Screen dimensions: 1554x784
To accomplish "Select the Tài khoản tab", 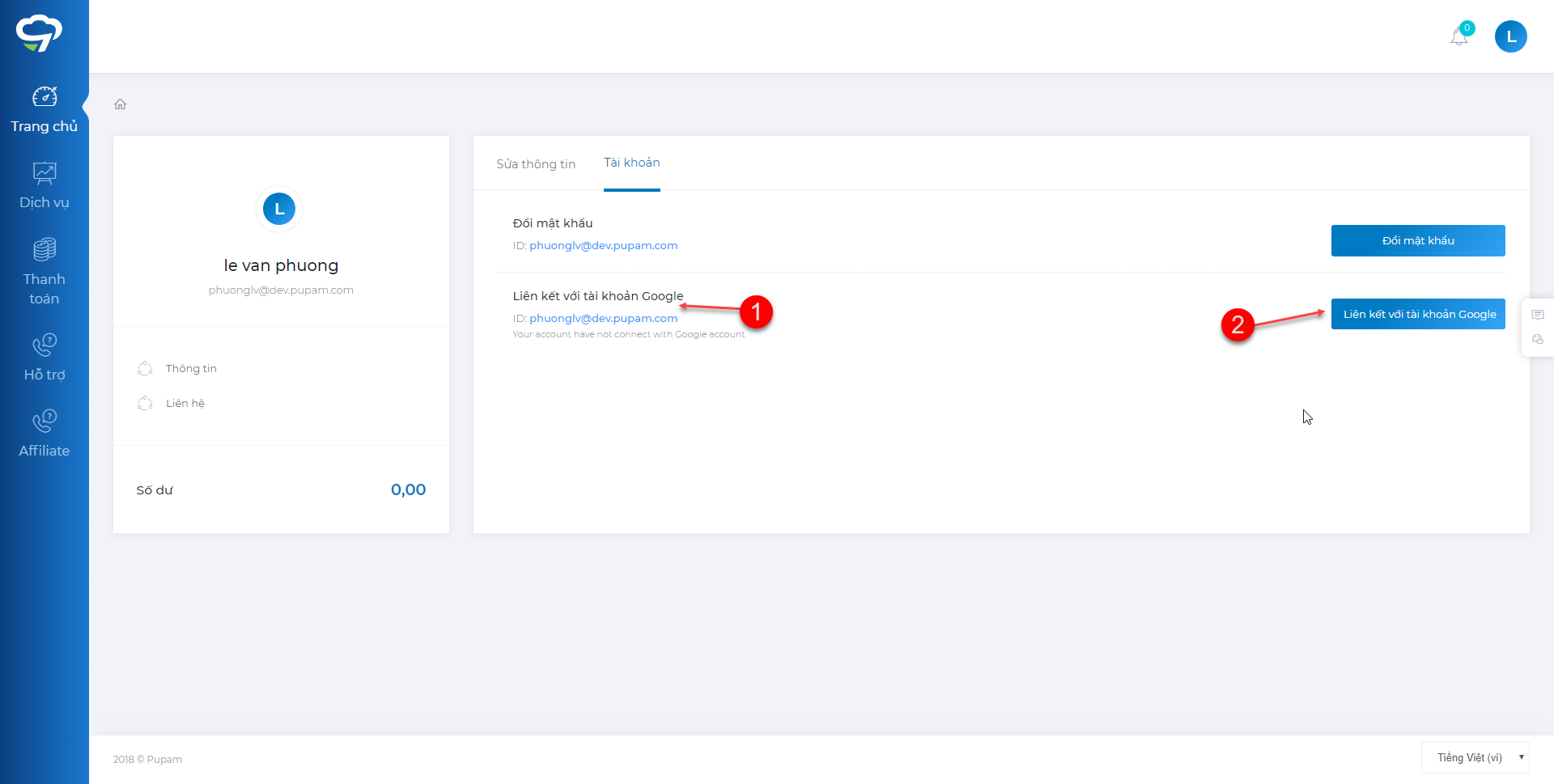I will (632, 163).
